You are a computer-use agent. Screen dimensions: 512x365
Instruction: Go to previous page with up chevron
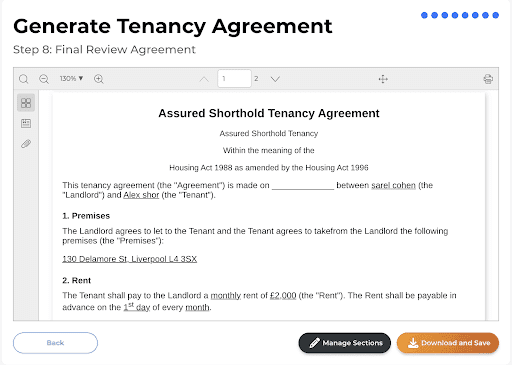point(204,79)
